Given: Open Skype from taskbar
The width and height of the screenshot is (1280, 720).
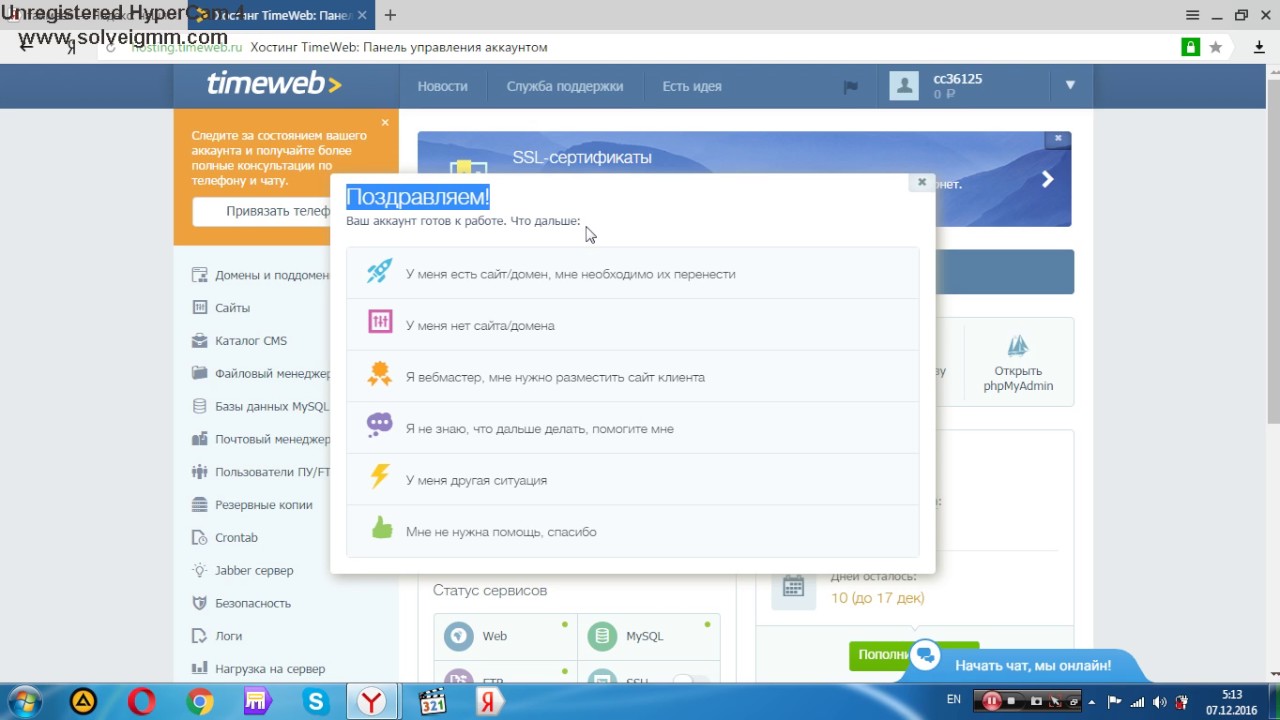Looking at the screenshot, I should click(316, 702).
